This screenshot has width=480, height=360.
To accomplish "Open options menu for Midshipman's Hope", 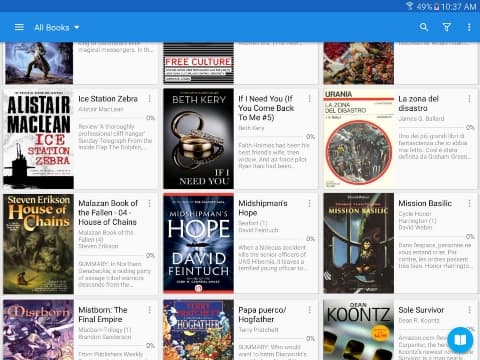I will click(310, 203).
